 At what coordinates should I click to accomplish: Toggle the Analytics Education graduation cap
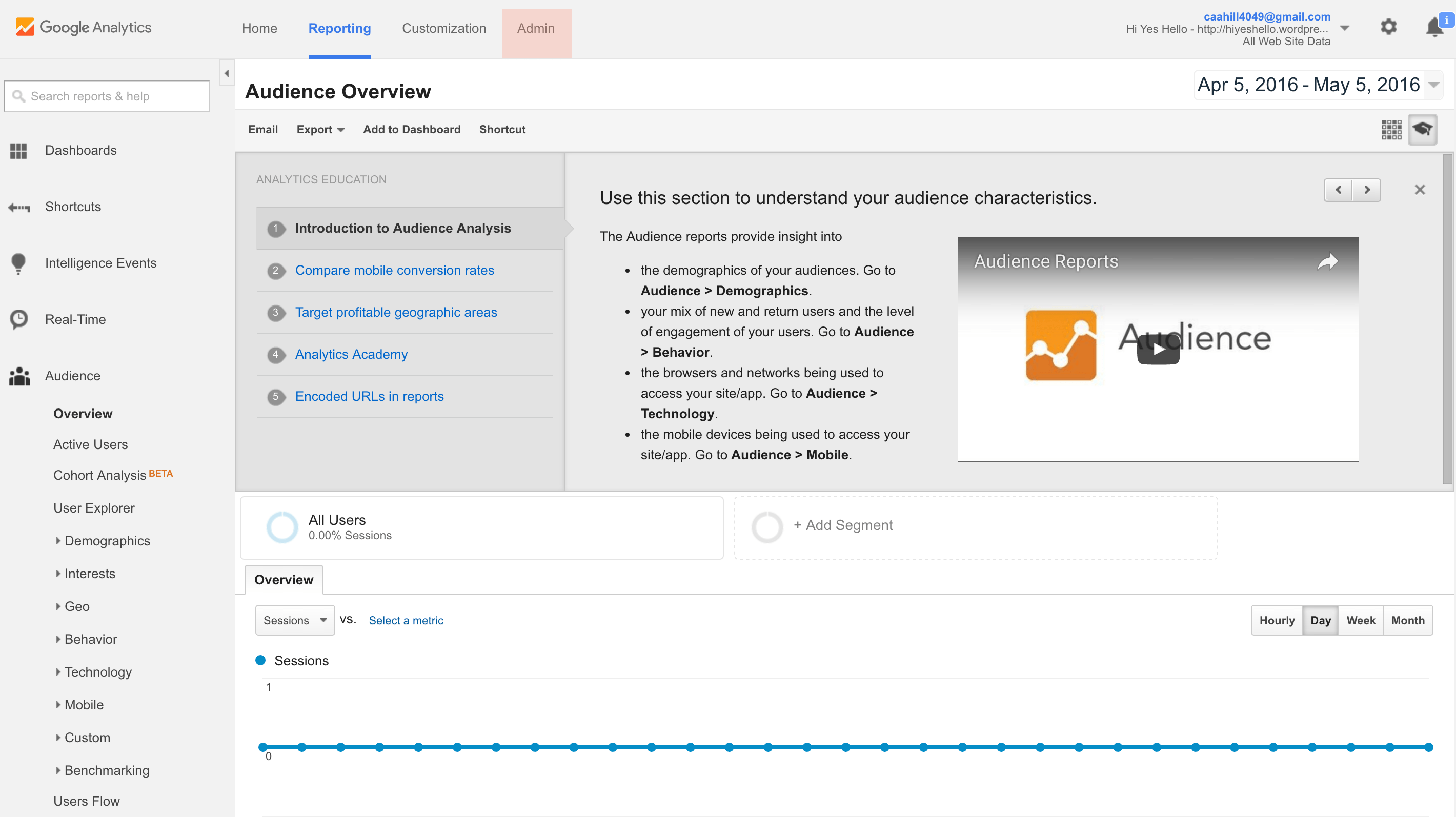1422,129
